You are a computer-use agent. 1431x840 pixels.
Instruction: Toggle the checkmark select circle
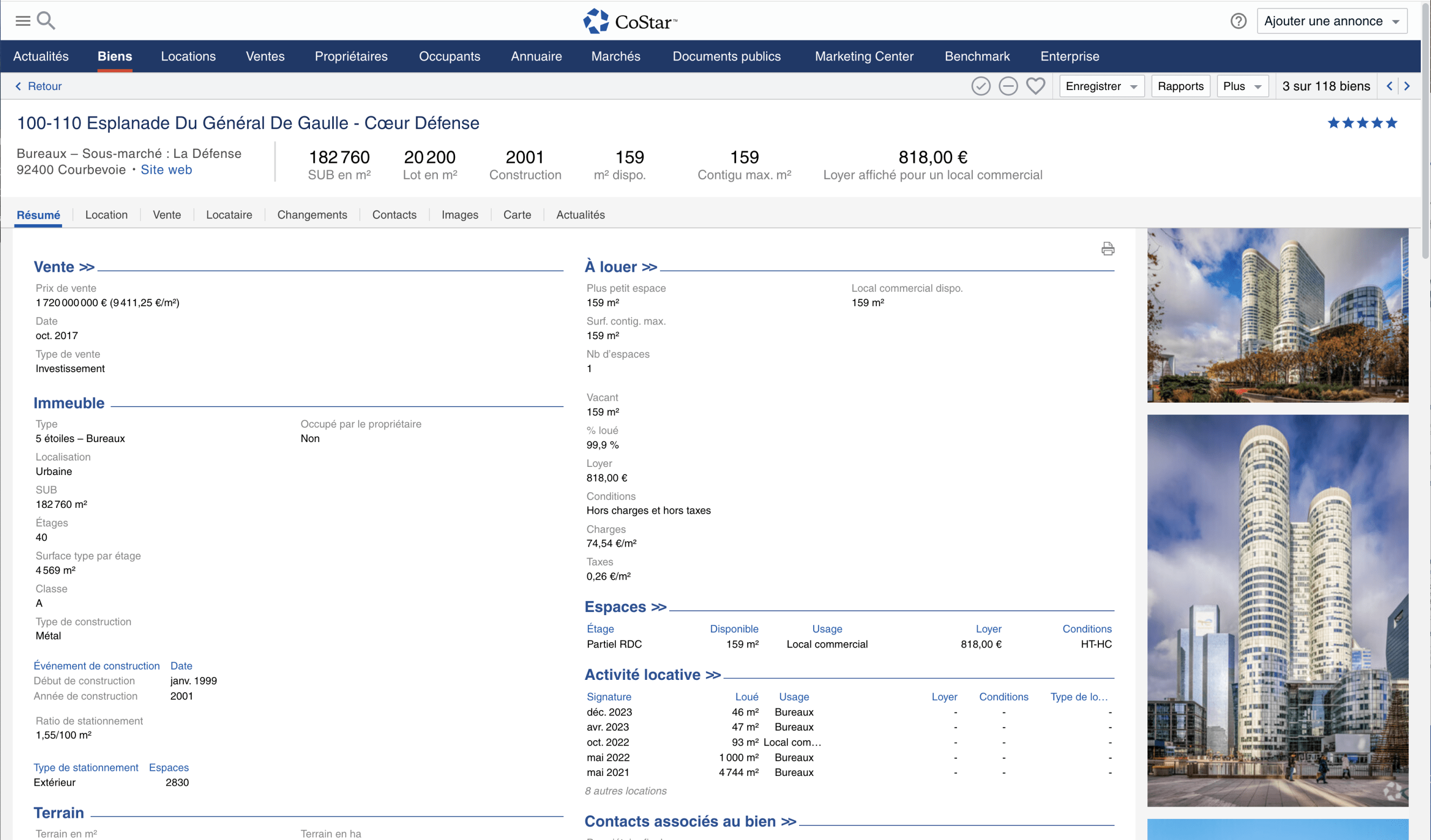(981, 86)
